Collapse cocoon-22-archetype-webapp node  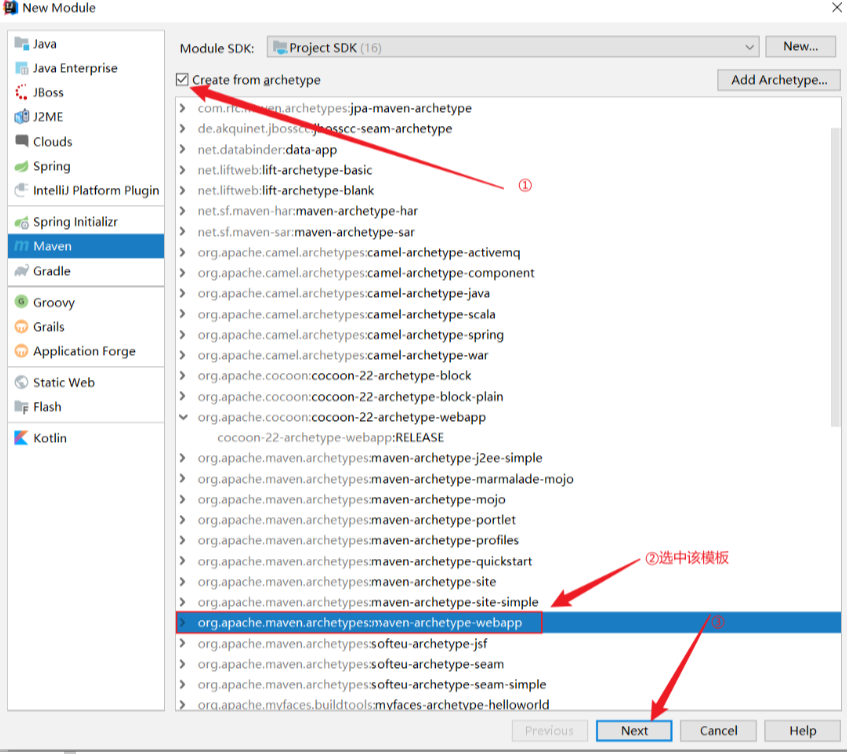pos(184,417)
